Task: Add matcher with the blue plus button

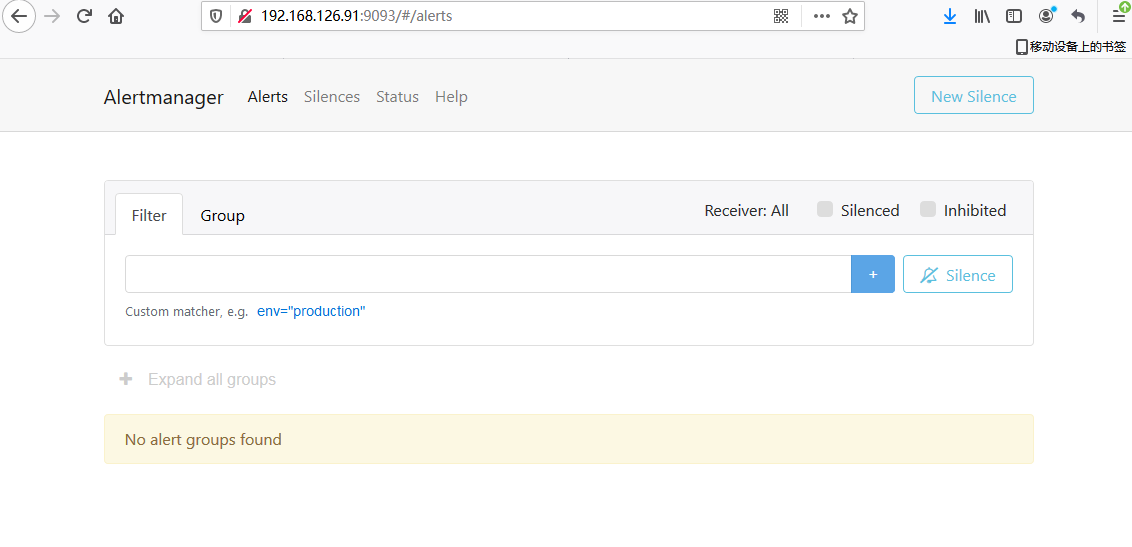Action: coord(873,274)
